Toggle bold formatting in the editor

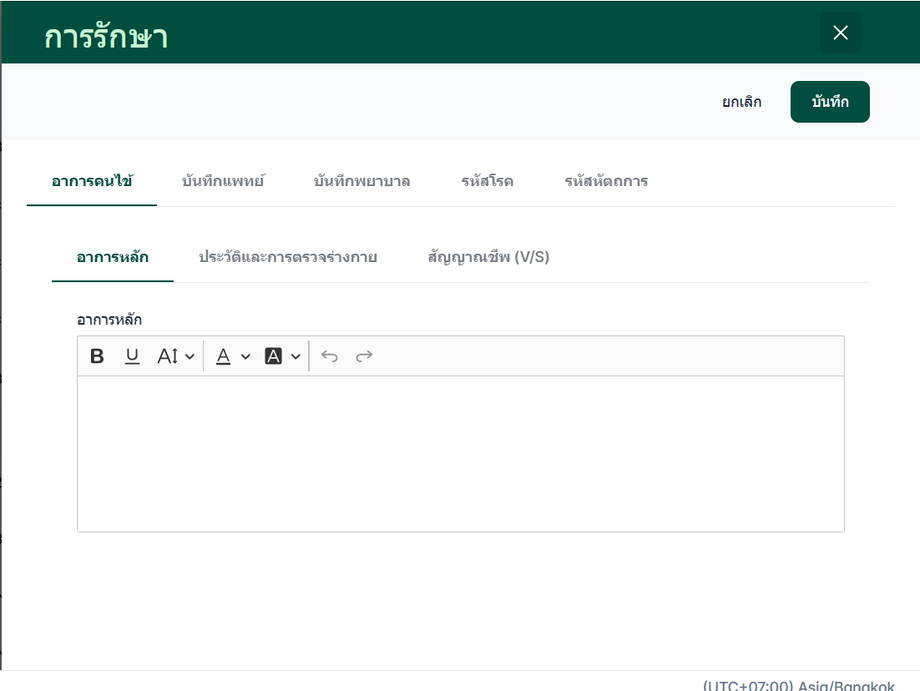coord(97,356)
